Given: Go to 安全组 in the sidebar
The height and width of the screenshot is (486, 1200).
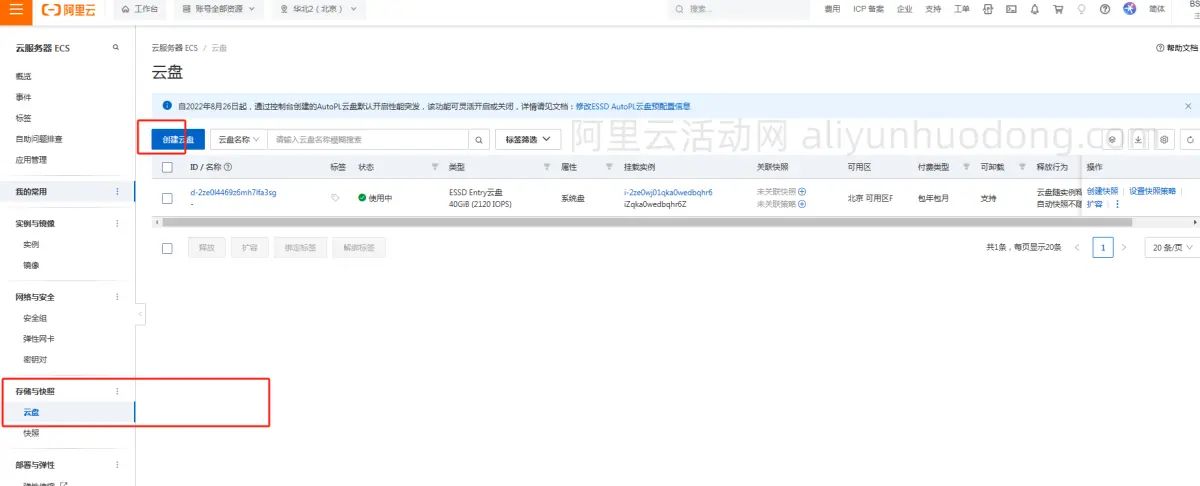Looking at the screenshot, I should pos(35,318).
